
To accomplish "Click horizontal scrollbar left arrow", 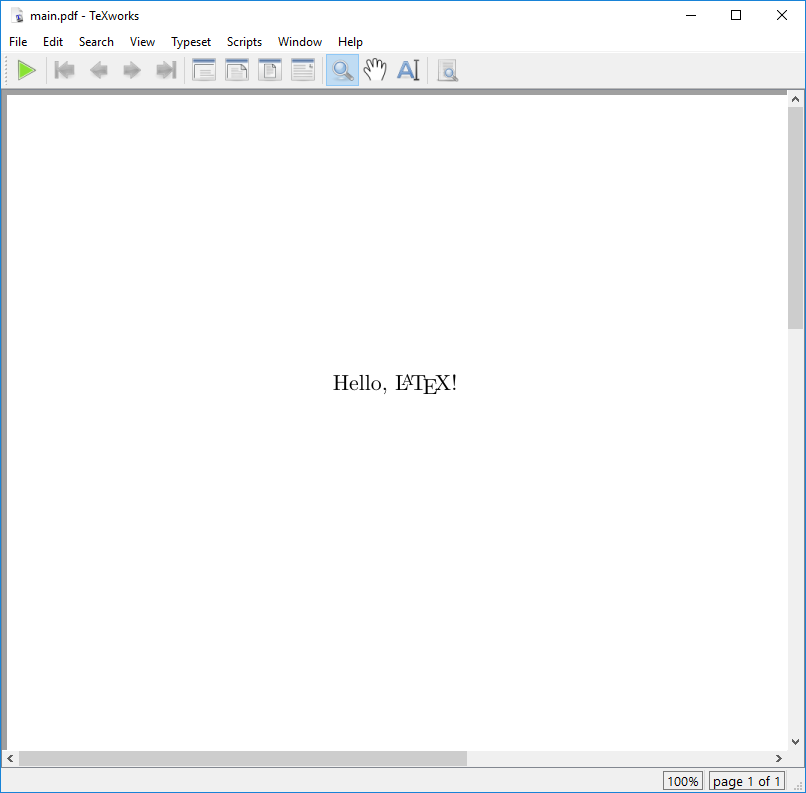I will tap(10, 758).
